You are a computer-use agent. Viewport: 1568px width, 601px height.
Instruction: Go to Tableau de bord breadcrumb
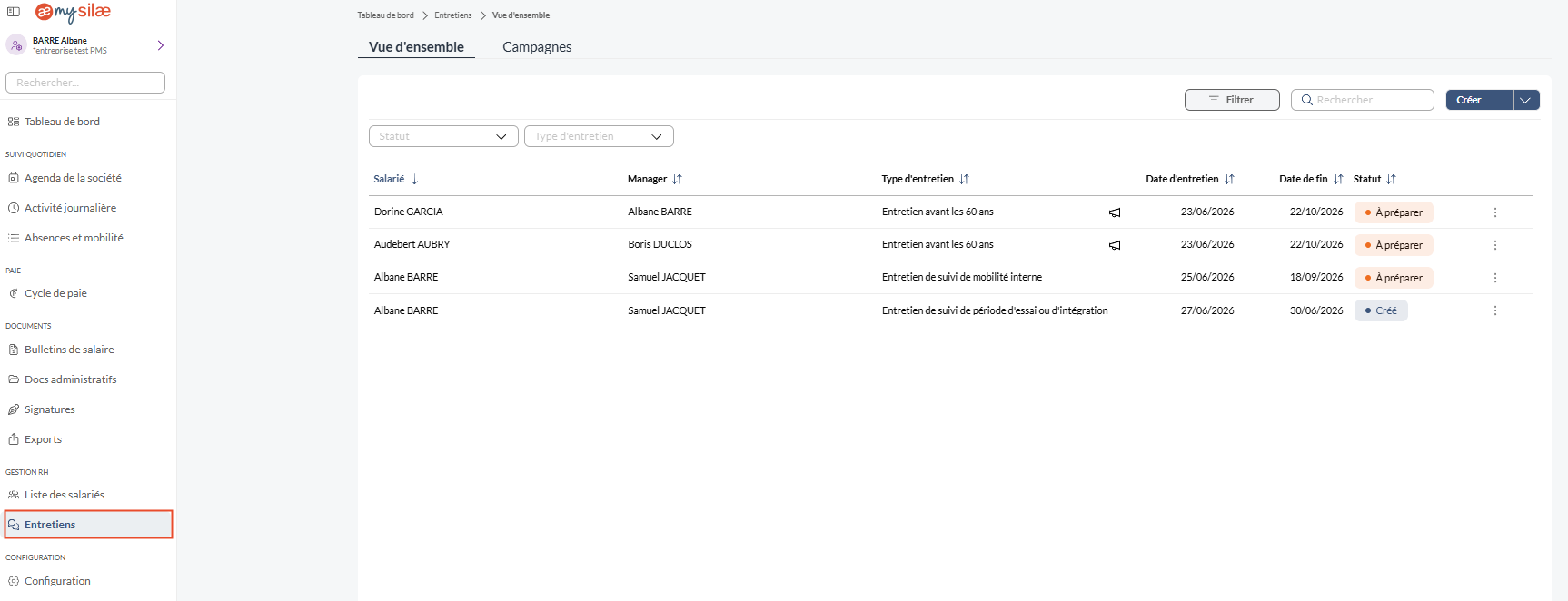coord(385,15)
